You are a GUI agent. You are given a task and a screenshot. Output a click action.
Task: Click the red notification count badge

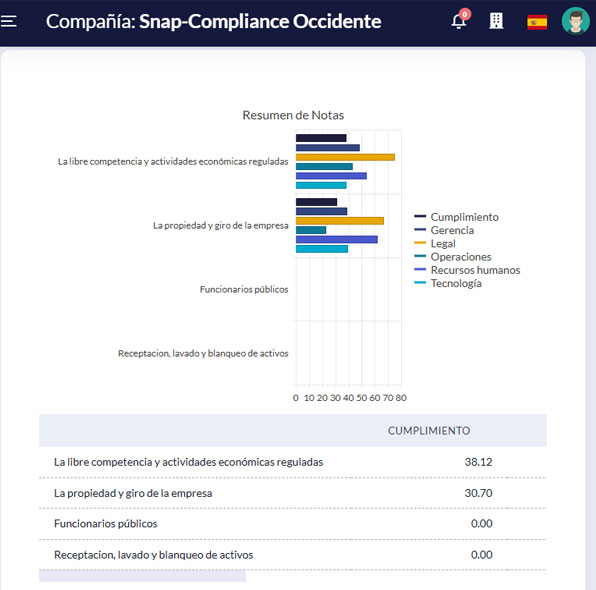(464, 14)
